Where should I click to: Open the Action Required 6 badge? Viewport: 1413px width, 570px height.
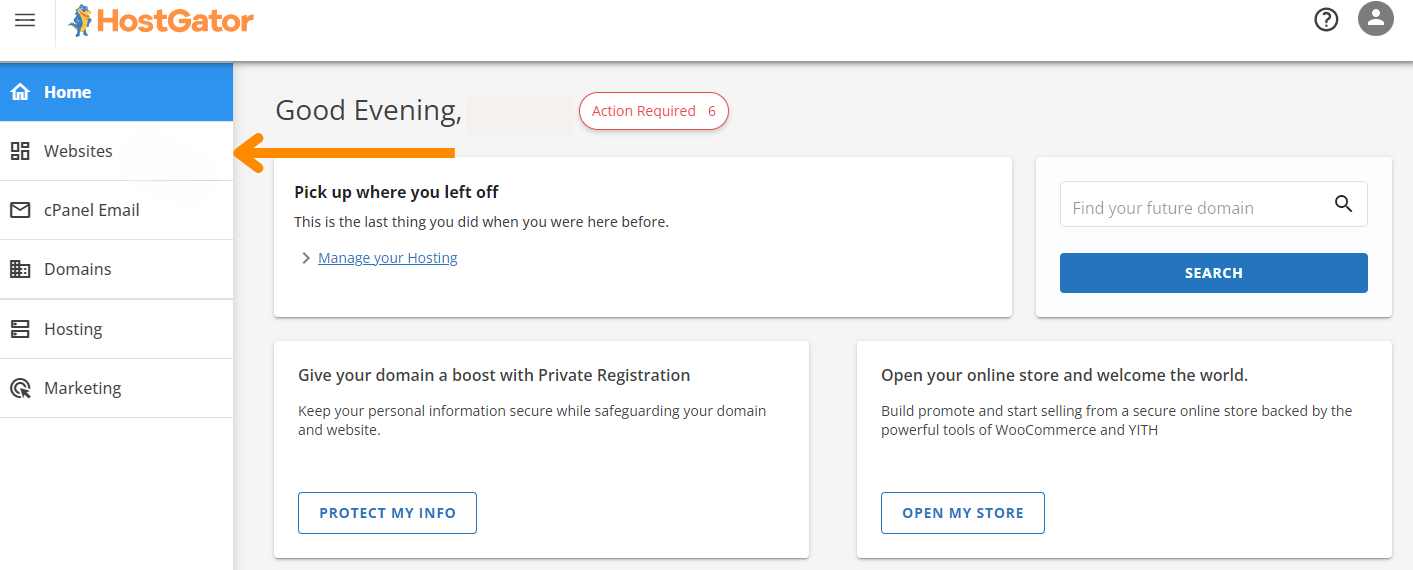pos(654,111)
